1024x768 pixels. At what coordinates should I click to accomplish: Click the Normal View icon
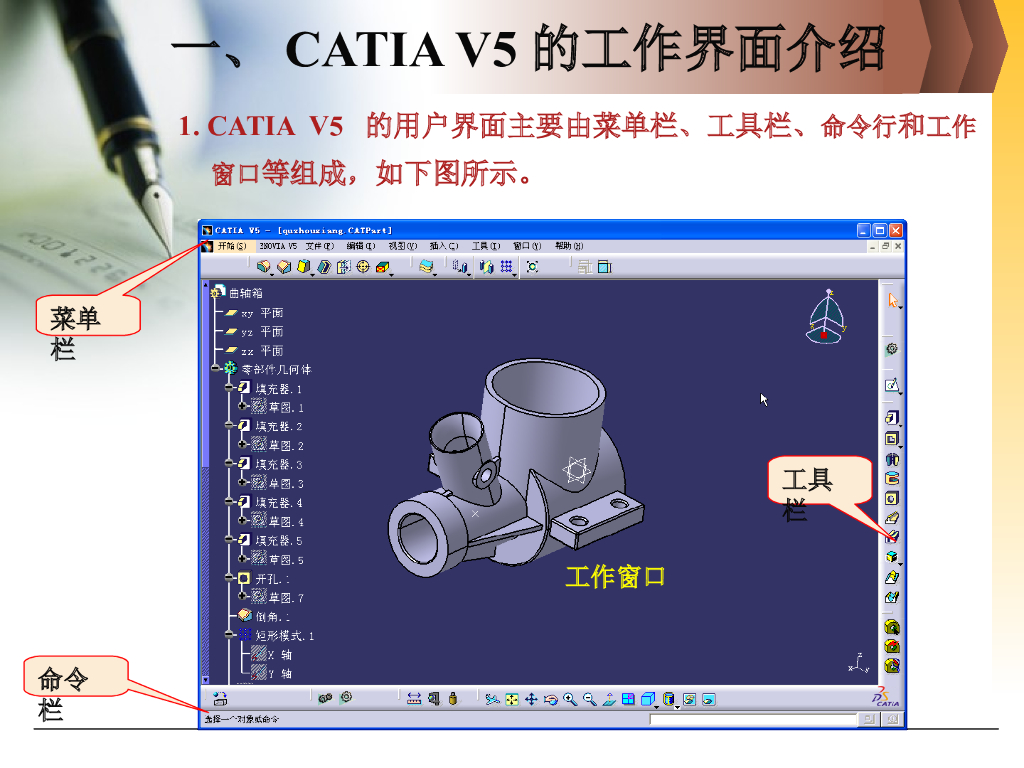(609, 699)
